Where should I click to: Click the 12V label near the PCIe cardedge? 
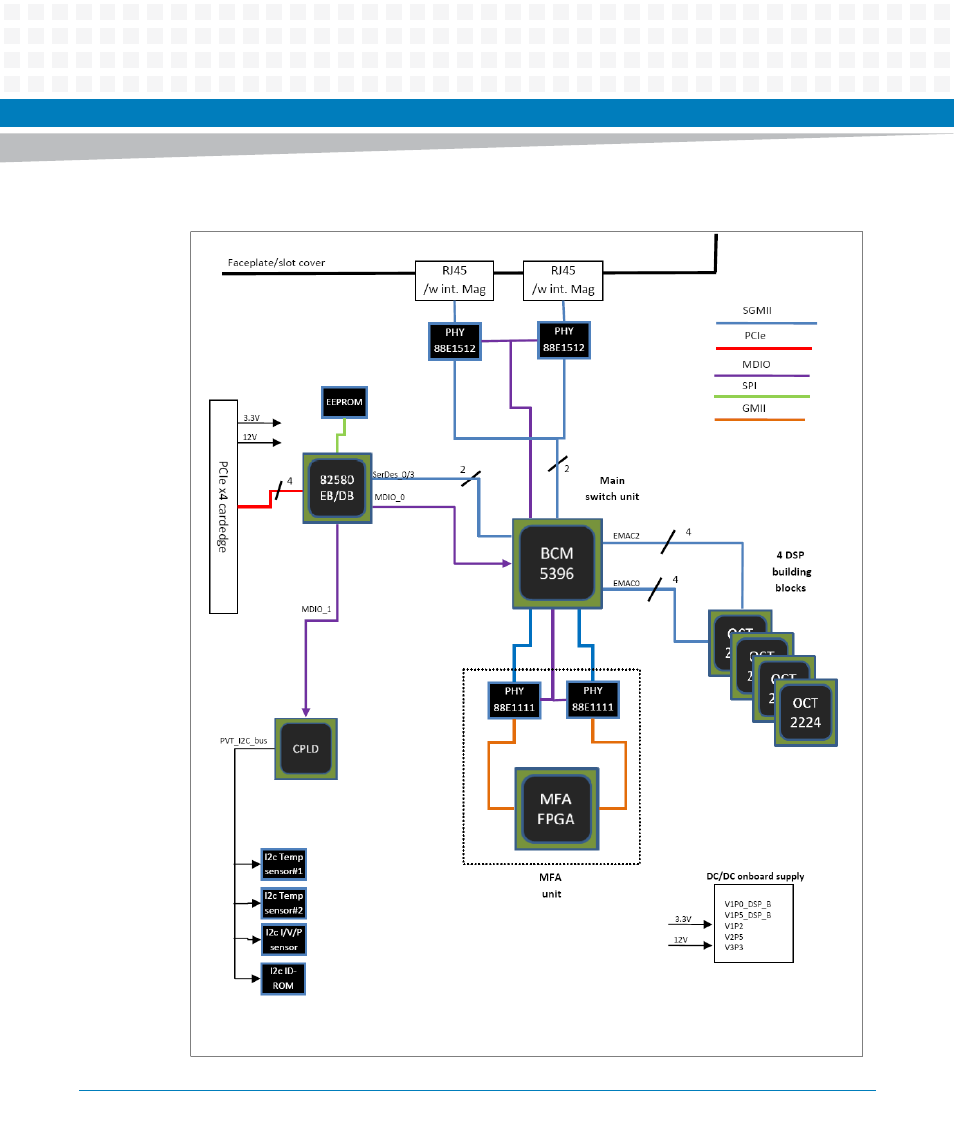250,437
